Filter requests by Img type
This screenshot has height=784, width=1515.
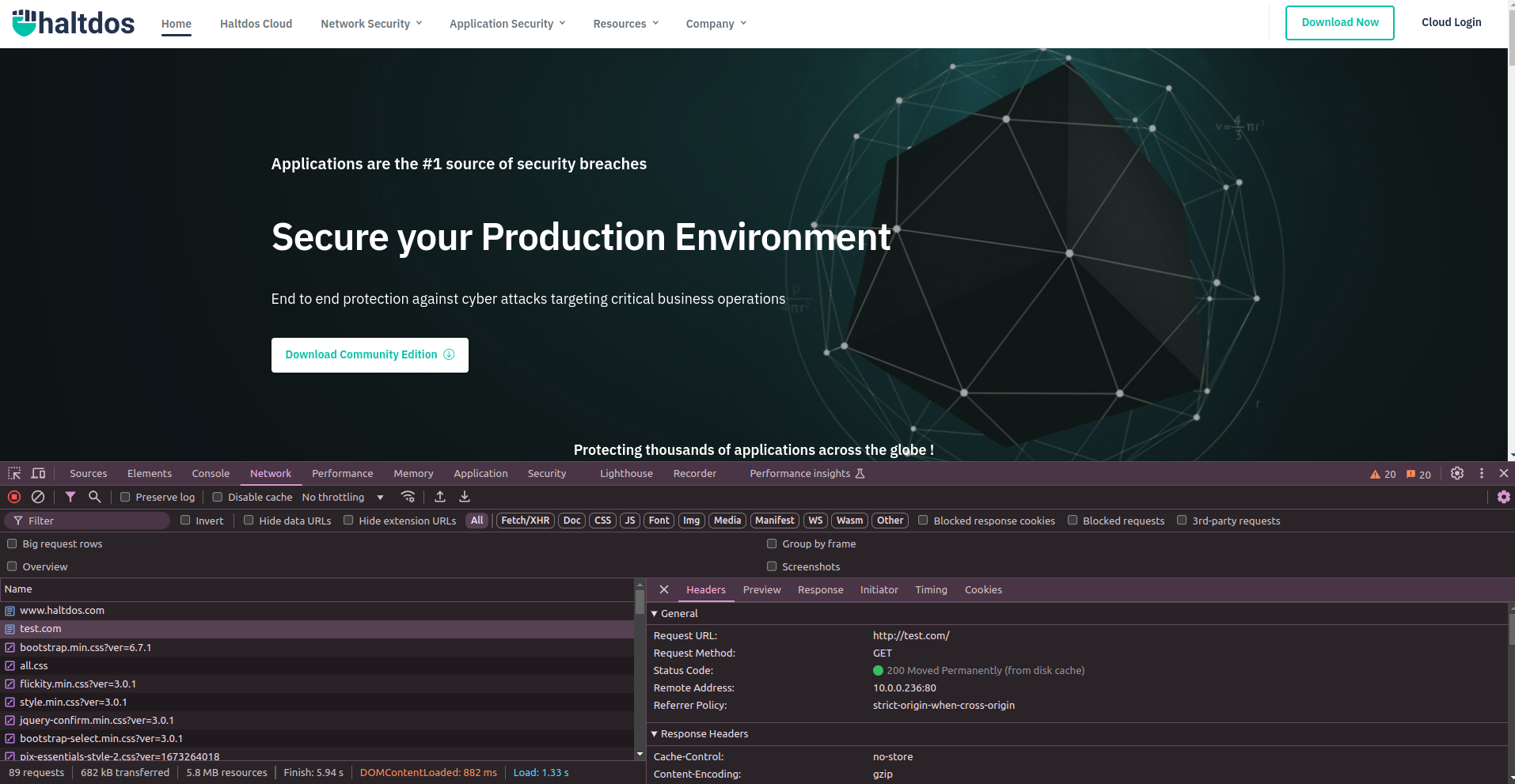[x=692, y=520]
